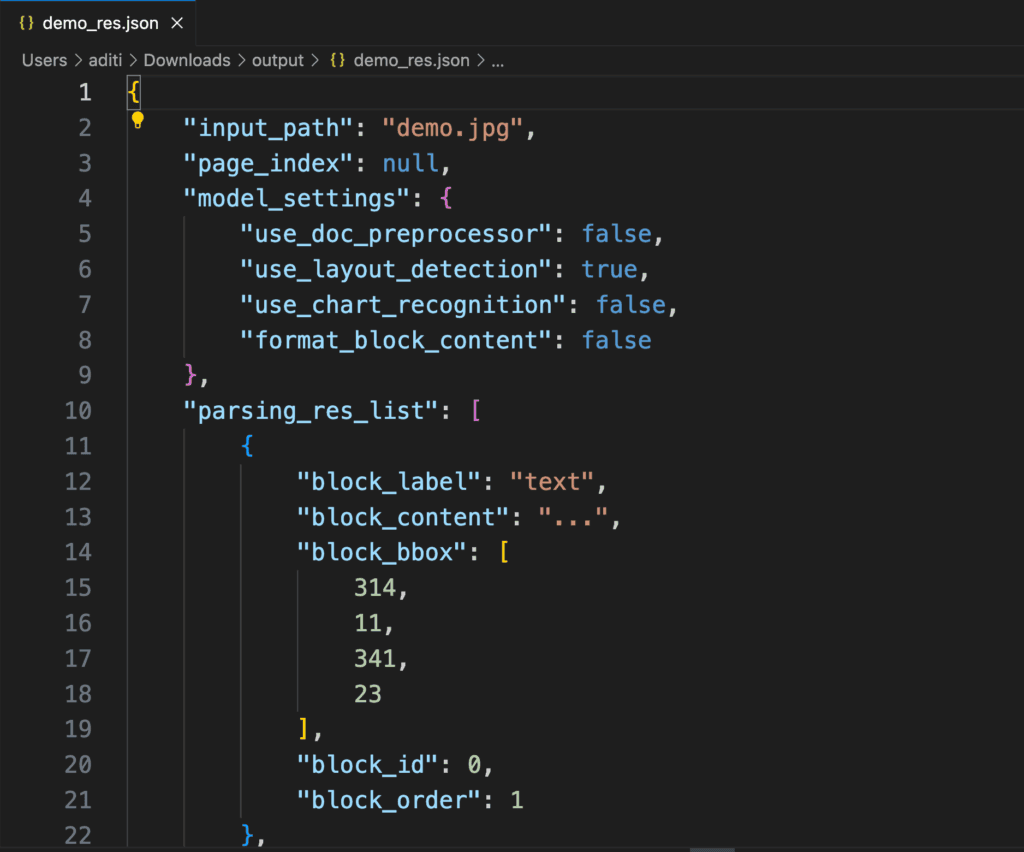Select the demo_res.json editor tab
Image resolution: width=1024 pixels, height=852 pixels.
[100, 23]
